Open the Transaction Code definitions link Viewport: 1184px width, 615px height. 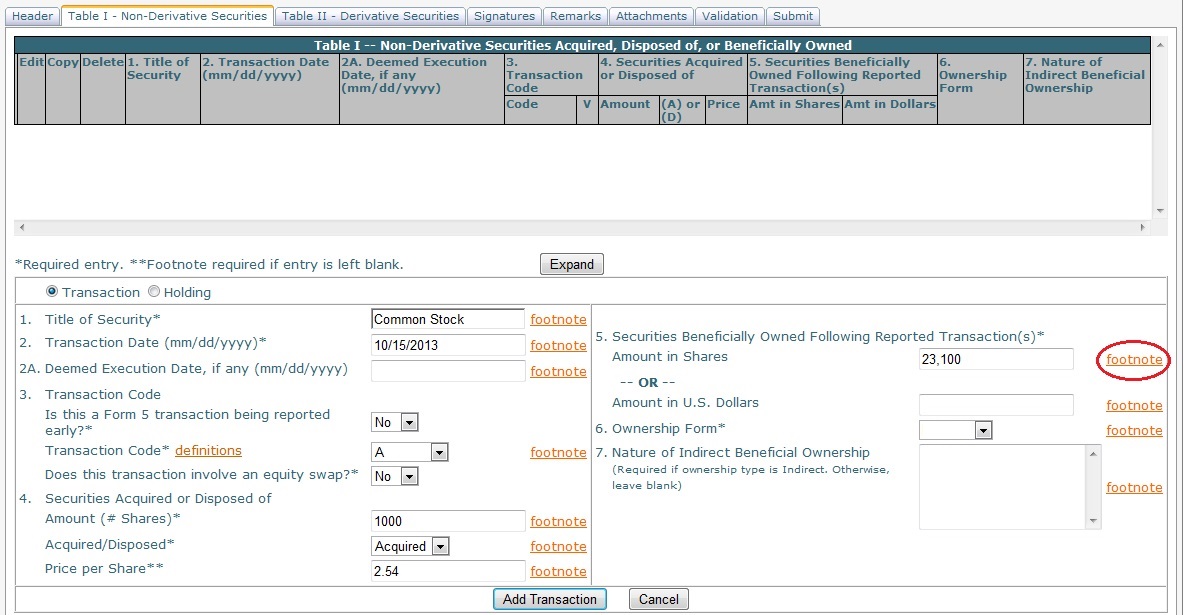[208, 451]
